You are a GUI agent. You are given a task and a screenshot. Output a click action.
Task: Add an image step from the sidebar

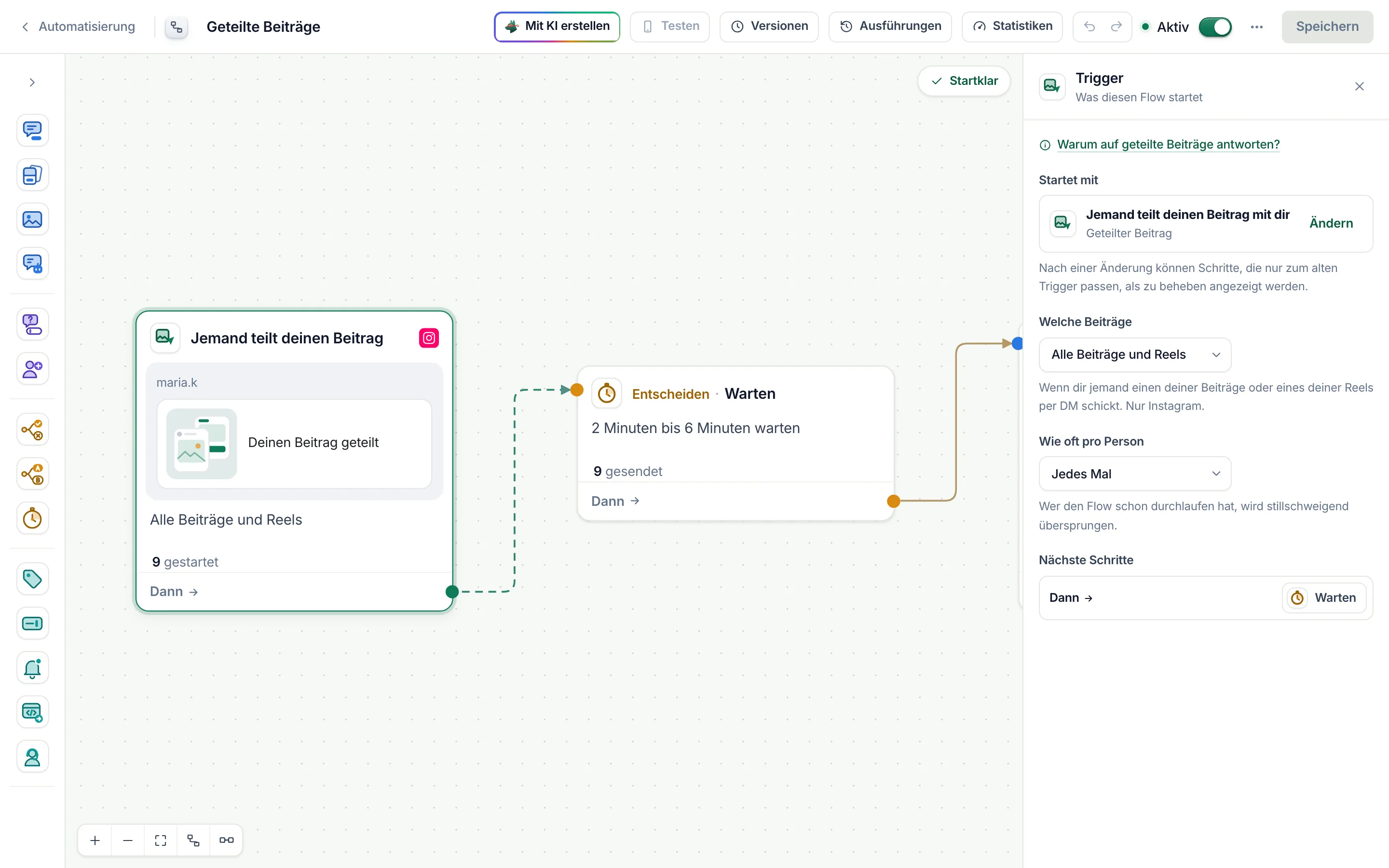pyautogui.click(x=32, y=219)
